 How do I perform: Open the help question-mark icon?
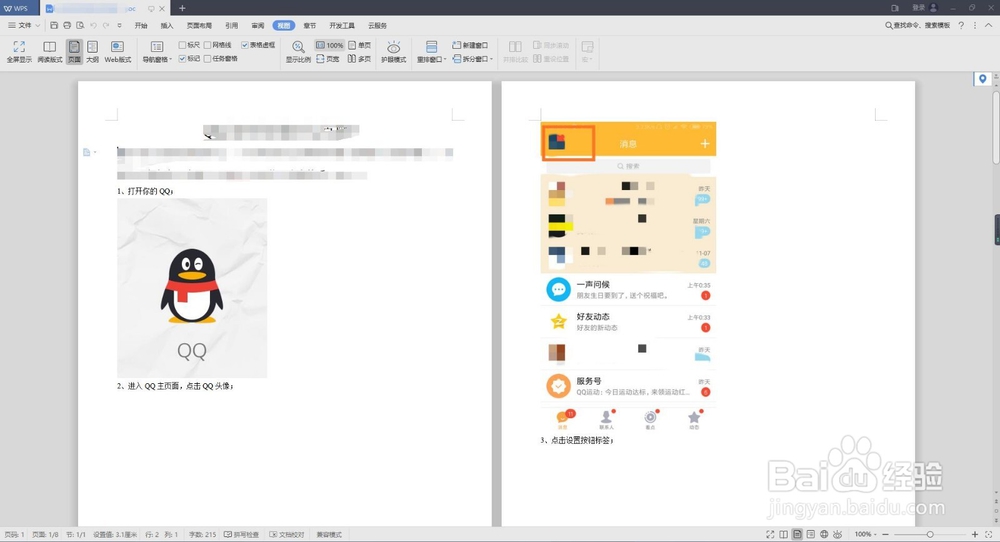pos(961,26)
